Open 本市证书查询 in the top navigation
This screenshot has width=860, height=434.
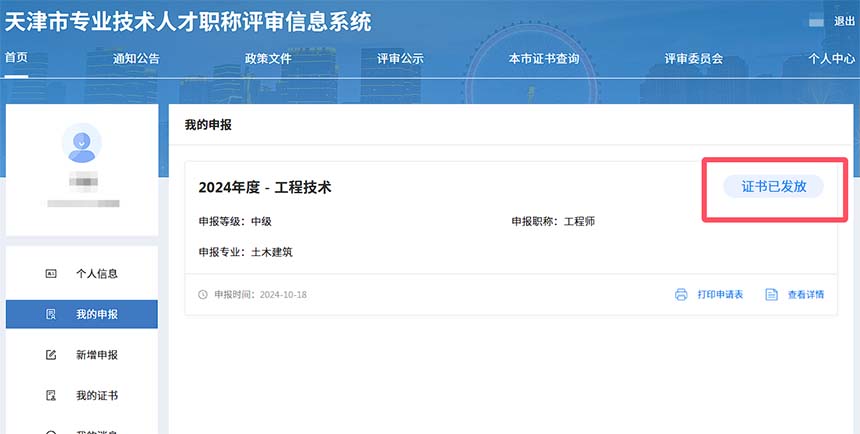point(544,58)
